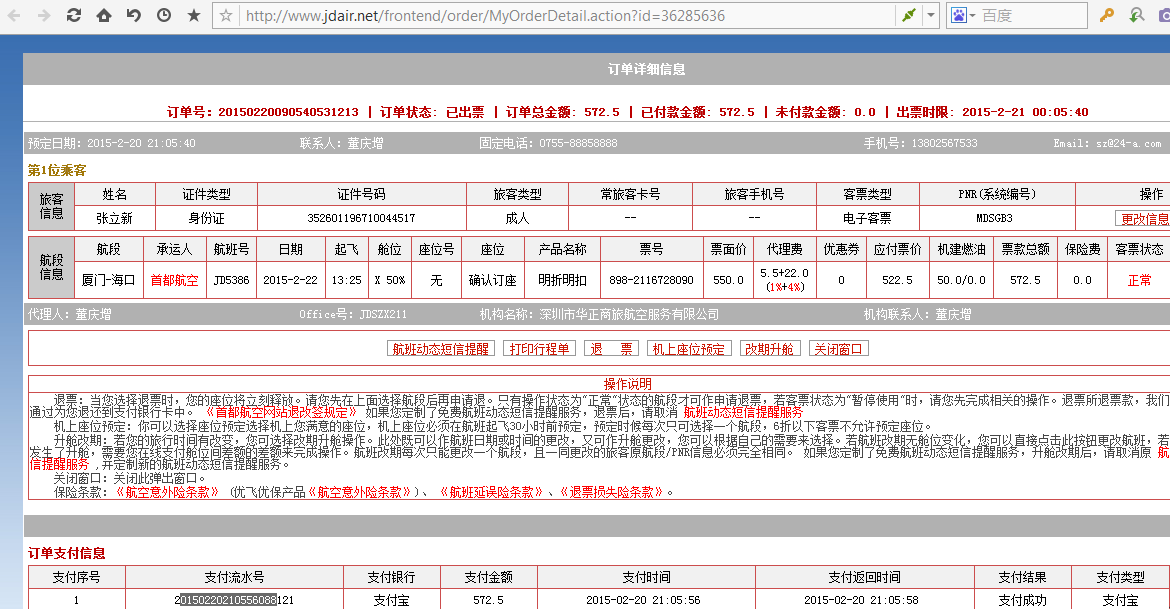Open the Baidu search engine selector
This screenshot has width=1170, height=609.
[962, 15]
